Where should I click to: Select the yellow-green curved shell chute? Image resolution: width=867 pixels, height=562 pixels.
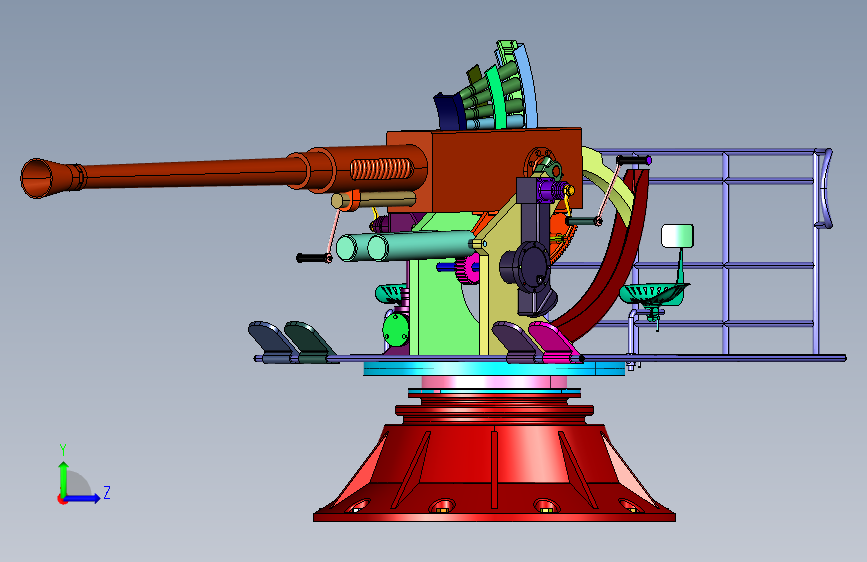pos(611,183)
